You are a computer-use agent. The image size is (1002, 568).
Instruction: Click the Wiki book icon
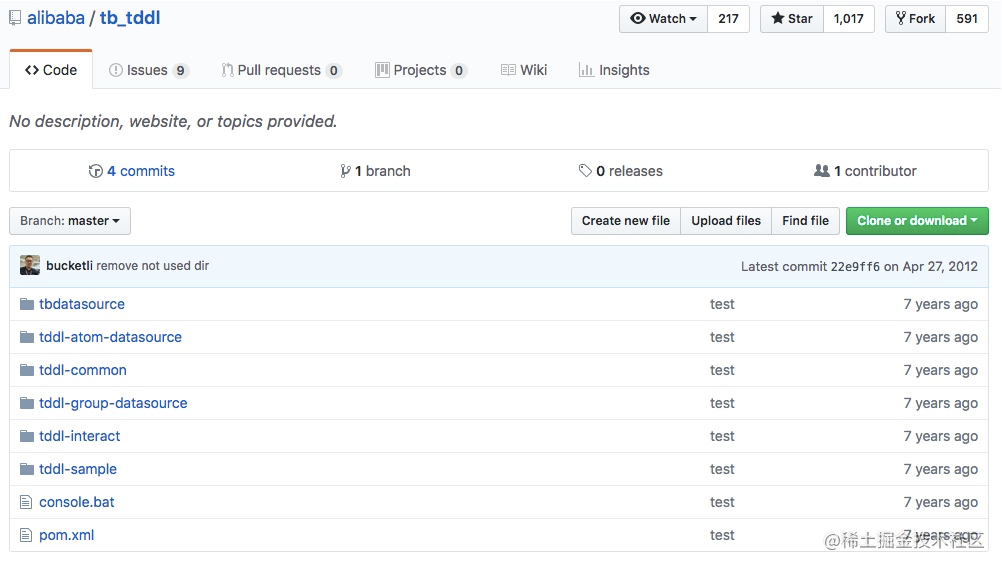tap(508, 70)
